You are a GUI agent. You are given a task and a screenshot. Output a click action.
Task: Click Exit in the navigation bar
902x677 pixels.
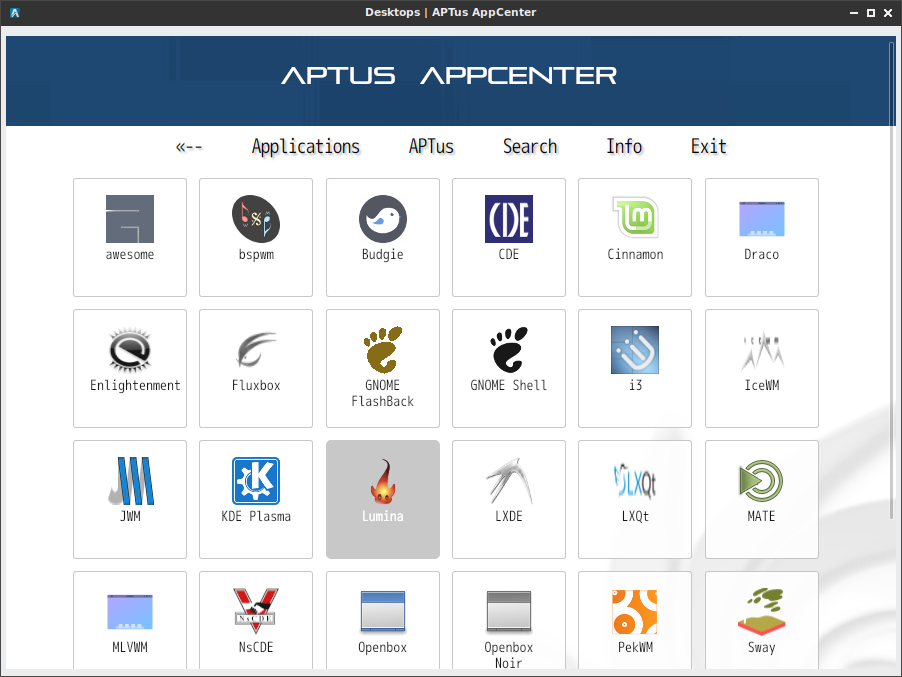point(709,147)
